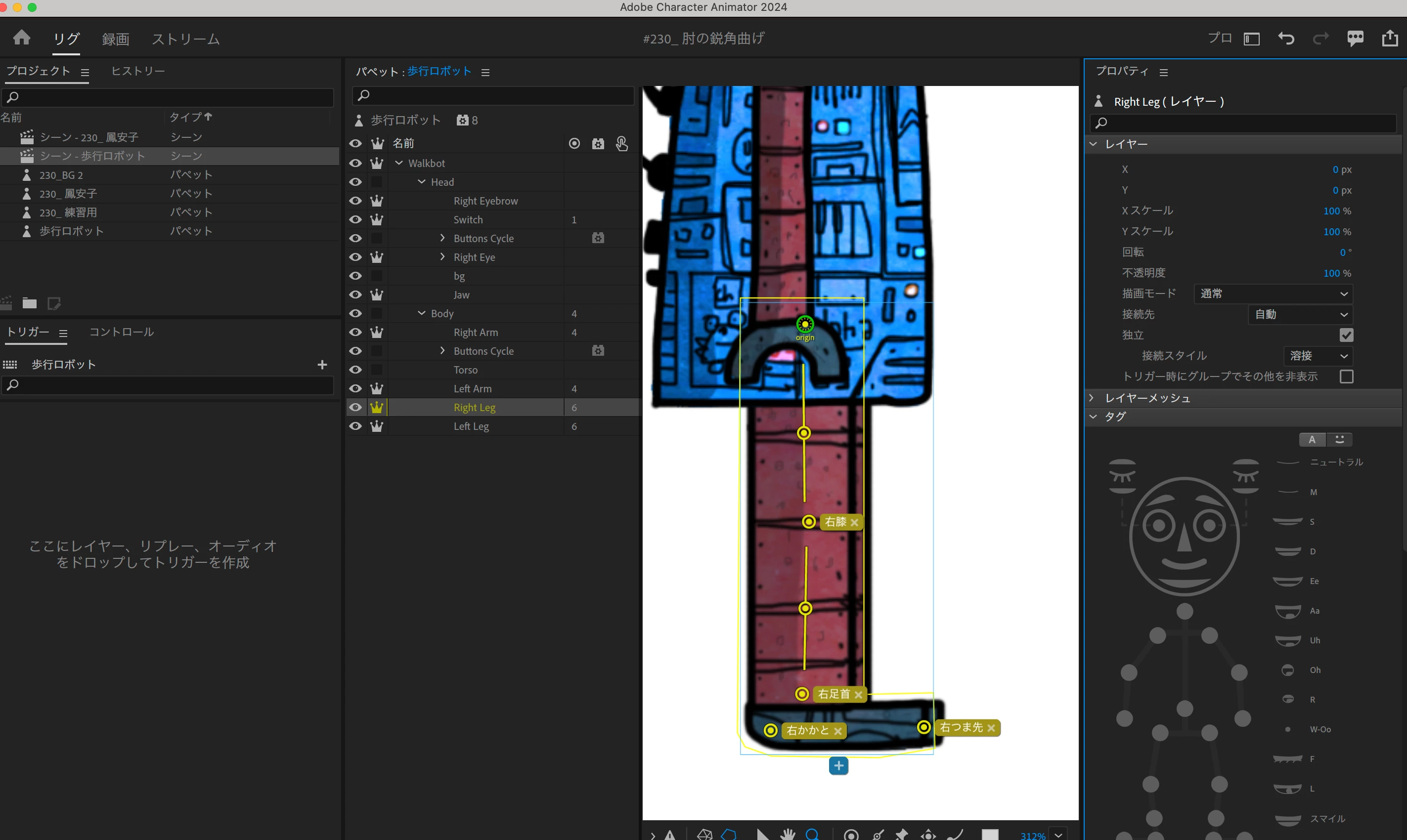Hide the Left Leg layer
Viewport: 1407px width, 840px height.
(355, 426)
